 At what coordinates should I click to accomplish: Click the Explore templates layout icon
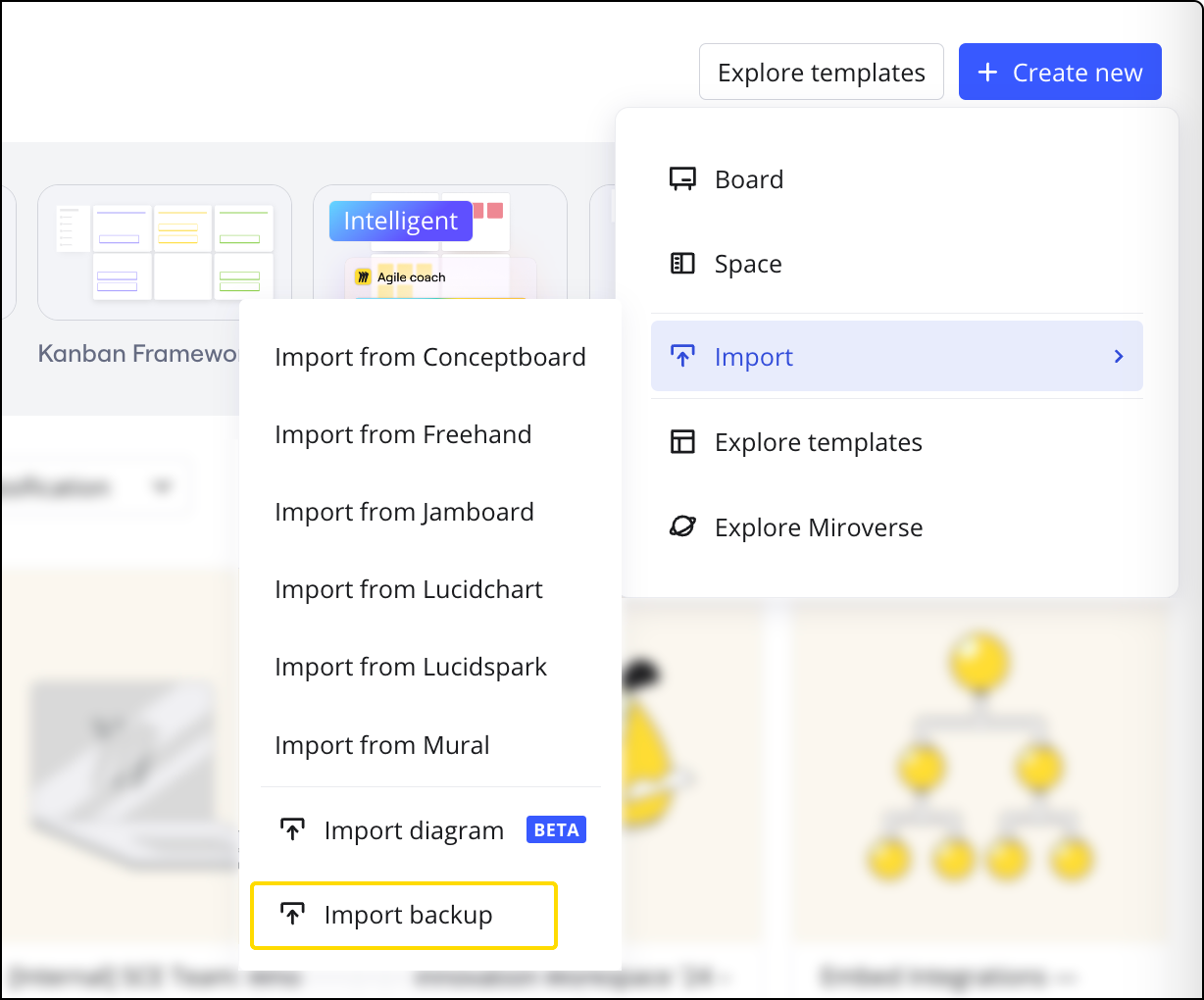[682, 442]
